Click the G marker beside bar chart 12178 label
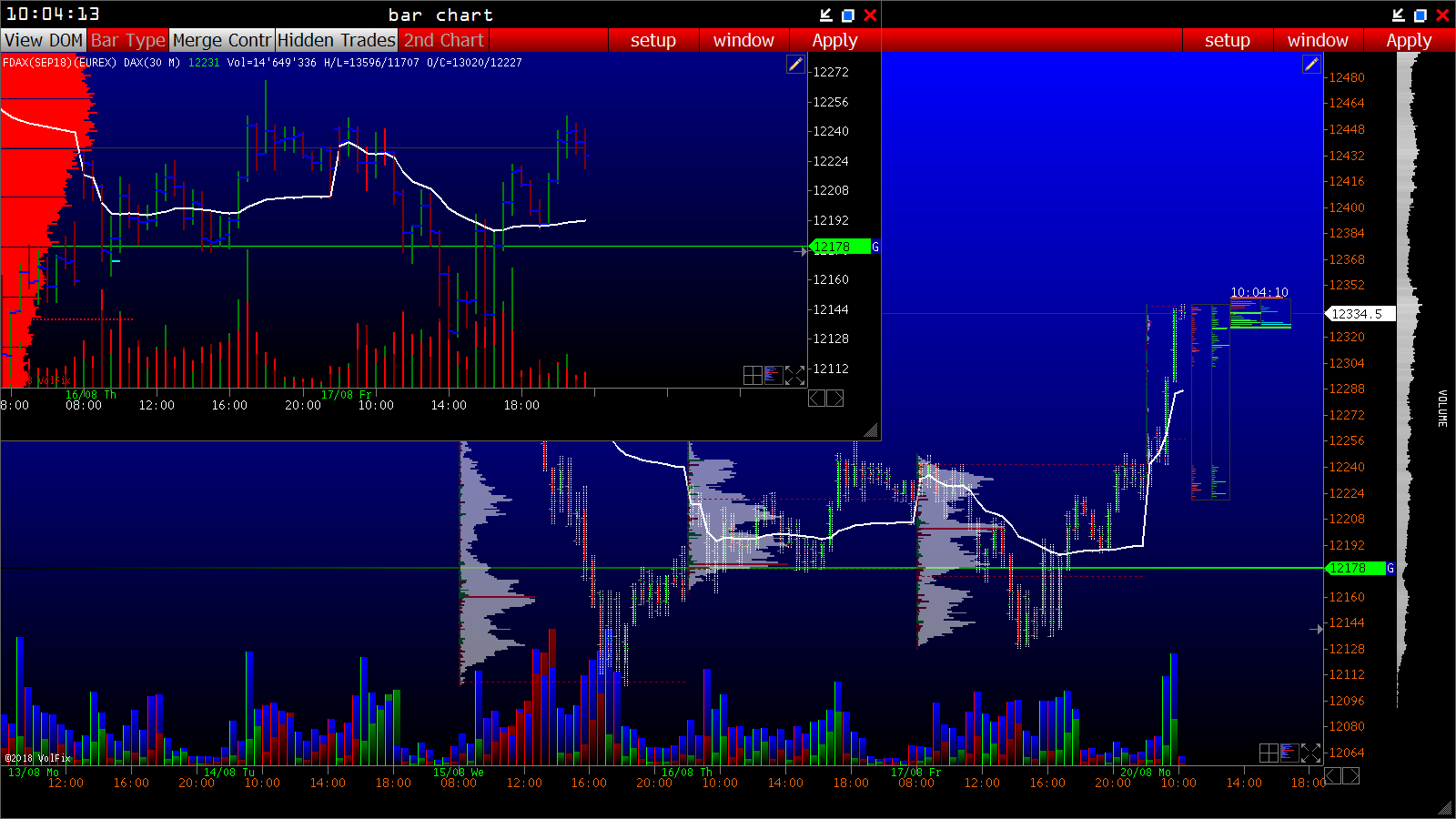 pos(875,247)
